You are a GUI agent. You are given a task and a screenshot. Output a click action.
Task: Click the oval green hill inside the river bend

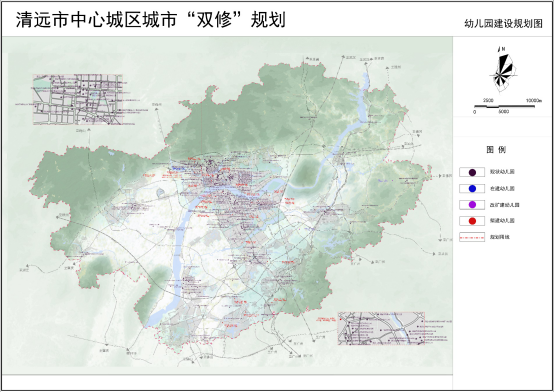pos(305,172)
